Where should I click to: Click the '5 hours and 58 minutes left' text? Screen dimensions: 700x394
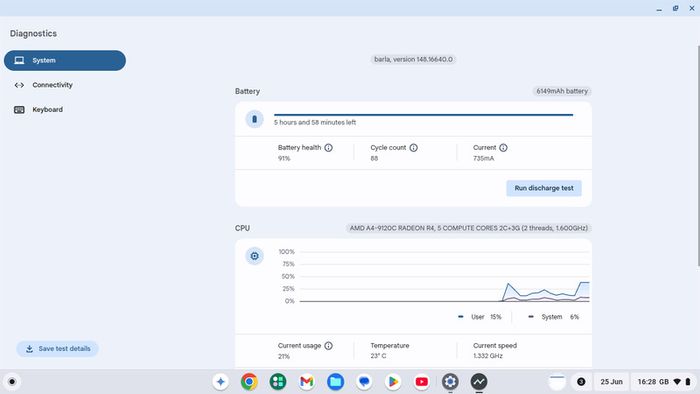tap(315, 122)
